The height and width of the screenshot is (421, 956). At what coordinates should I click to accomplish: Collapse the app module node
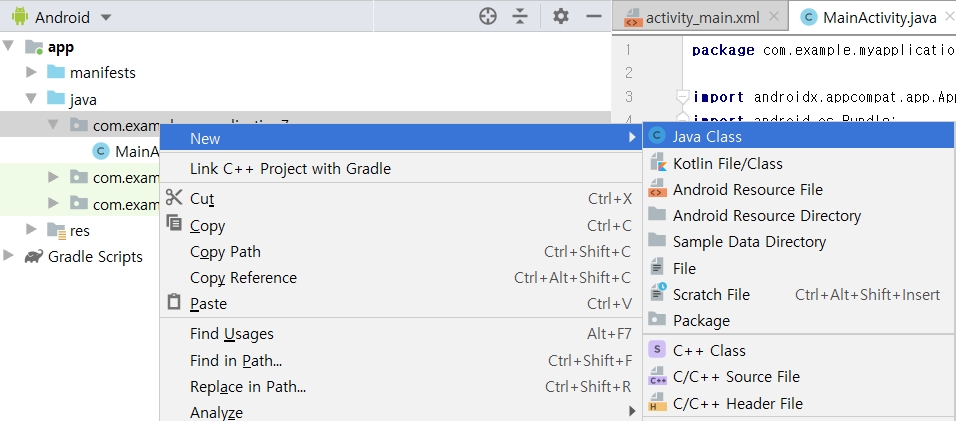(x=9, y=46)
